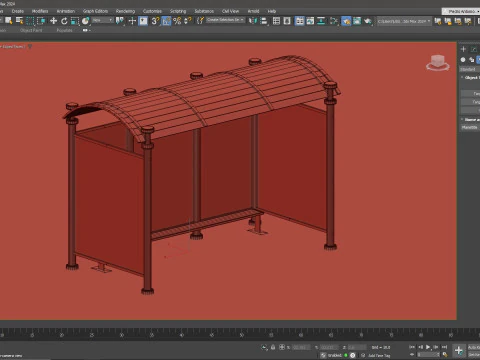Toggle Isolate Selection in status bar
This screenshot has height=360, width=480.
264,347
